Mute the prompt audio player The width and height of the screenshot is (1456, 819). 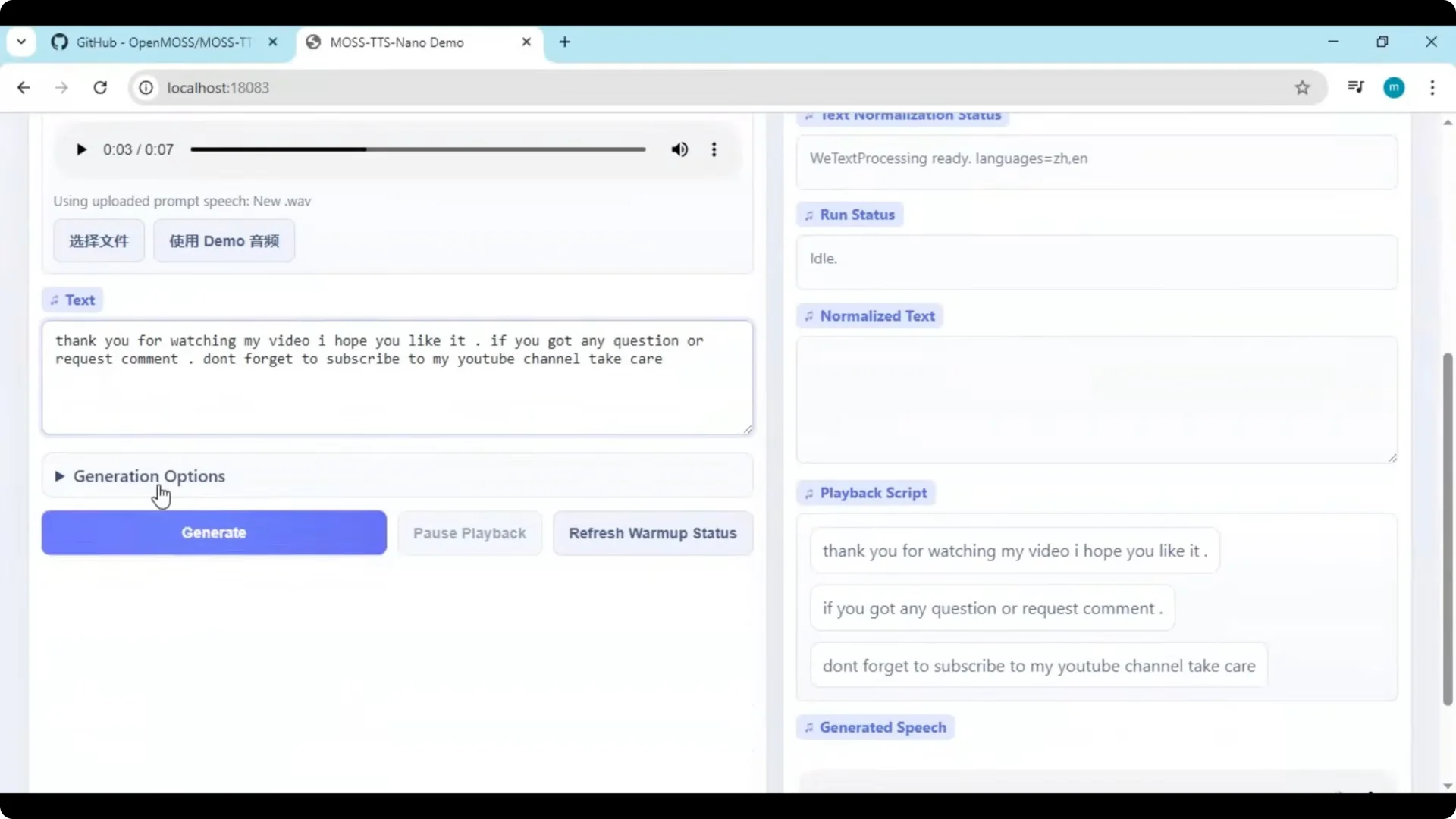point(679,149)
